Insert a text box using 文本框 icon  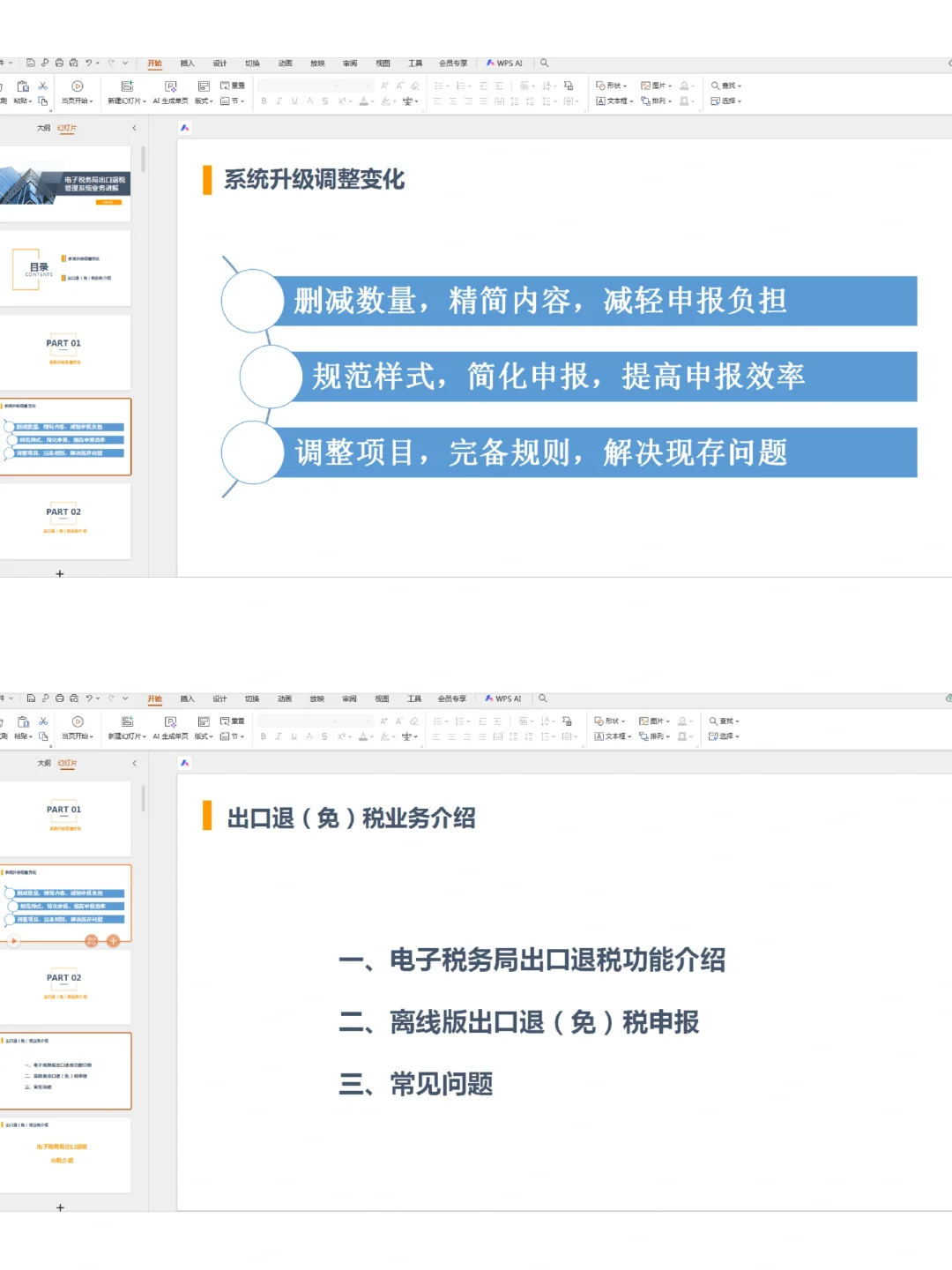coord(603,101)
